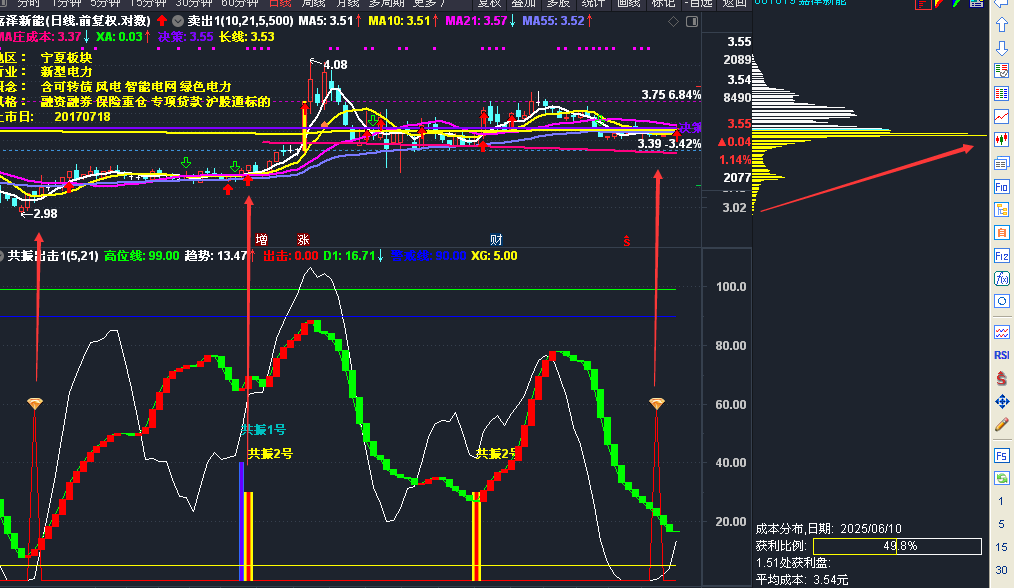The image size is (1014, 588).
Task: Click the 统计 statistics button
Action: pos(593,3)
